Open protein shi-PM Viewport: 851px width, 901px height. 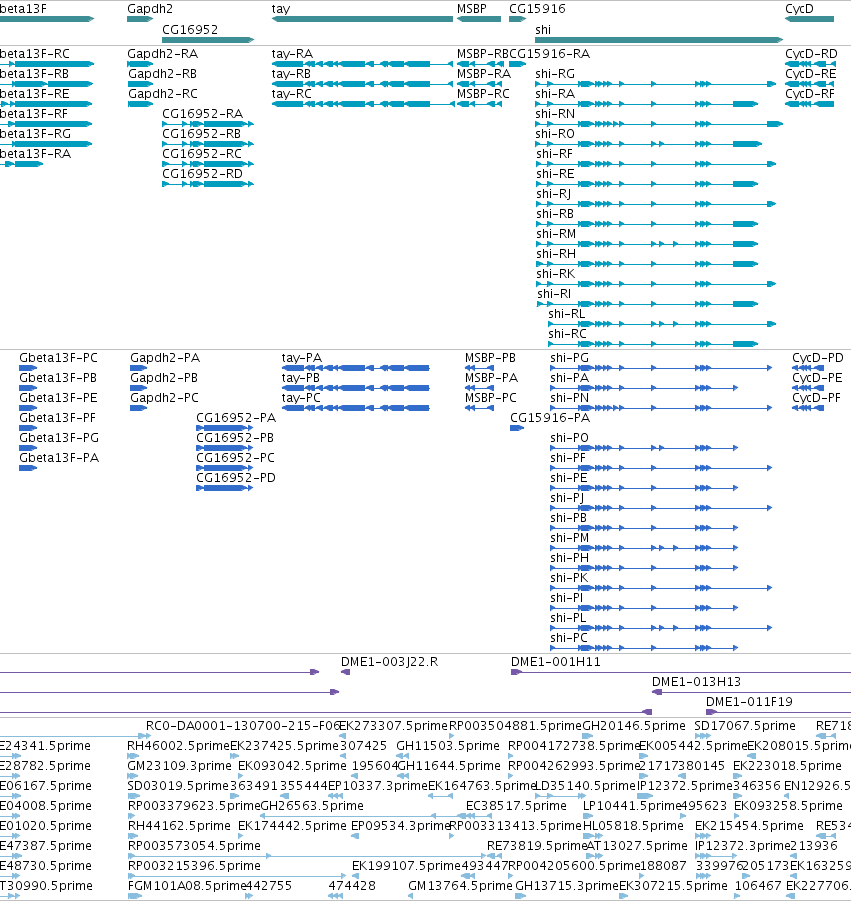(569, 538)
